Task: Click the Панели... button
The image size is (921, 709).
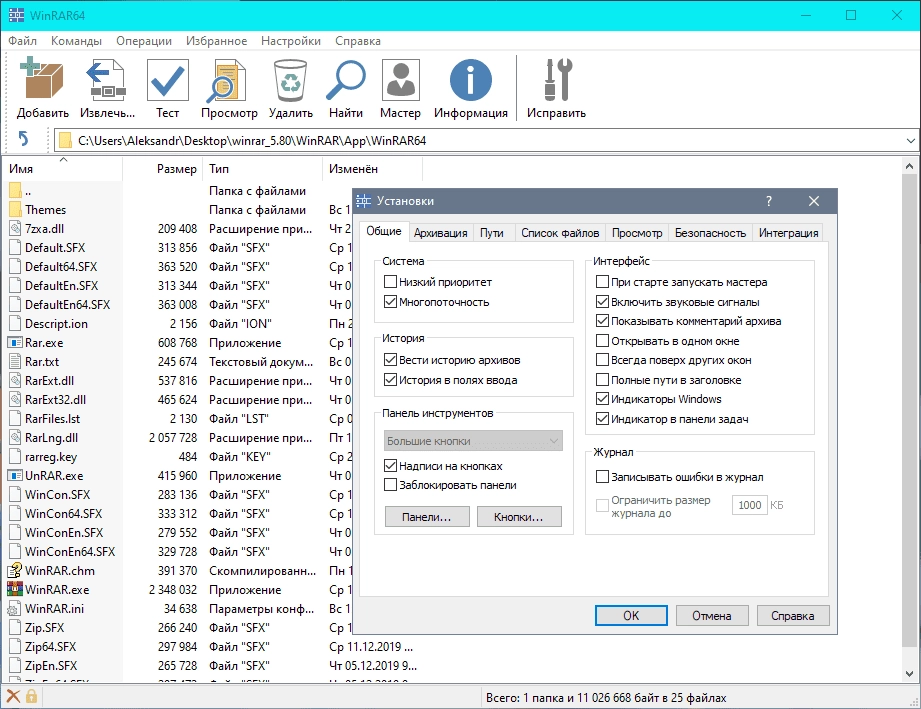Action: click(427, 517)
